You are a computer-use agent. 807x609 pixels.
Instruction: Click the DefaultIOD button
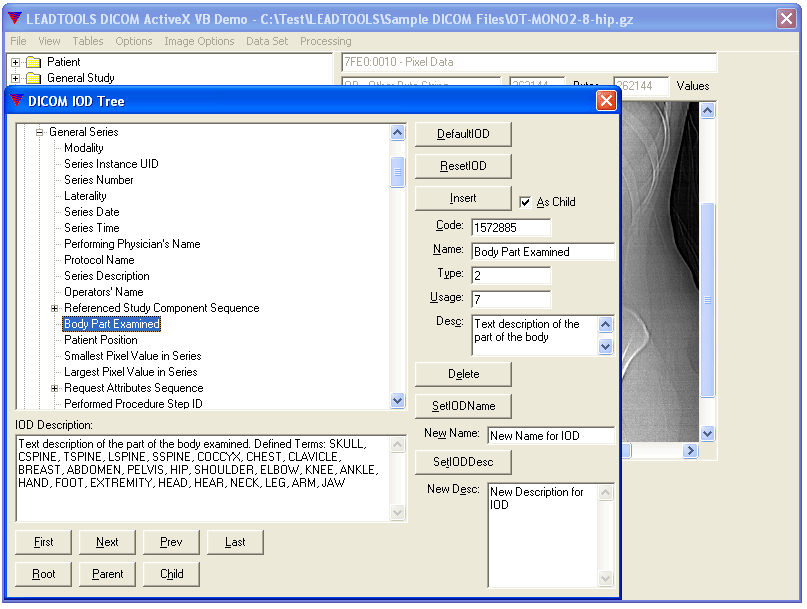coord(462,133)
